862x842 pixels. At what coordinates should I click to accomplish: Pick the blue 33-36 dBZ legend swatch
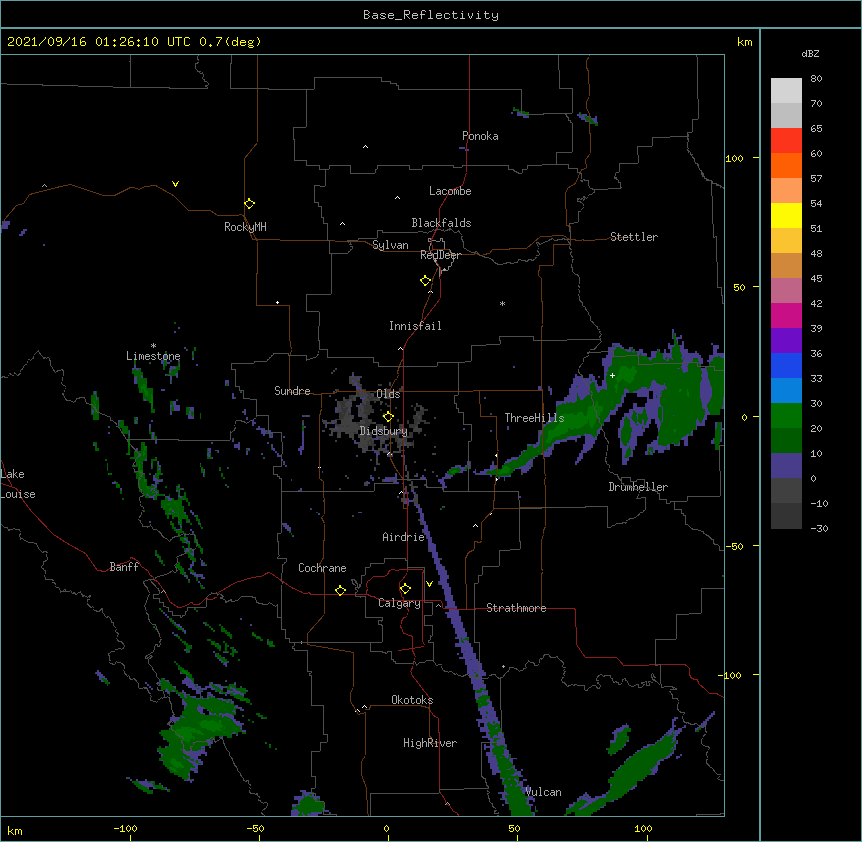point(786,366)
